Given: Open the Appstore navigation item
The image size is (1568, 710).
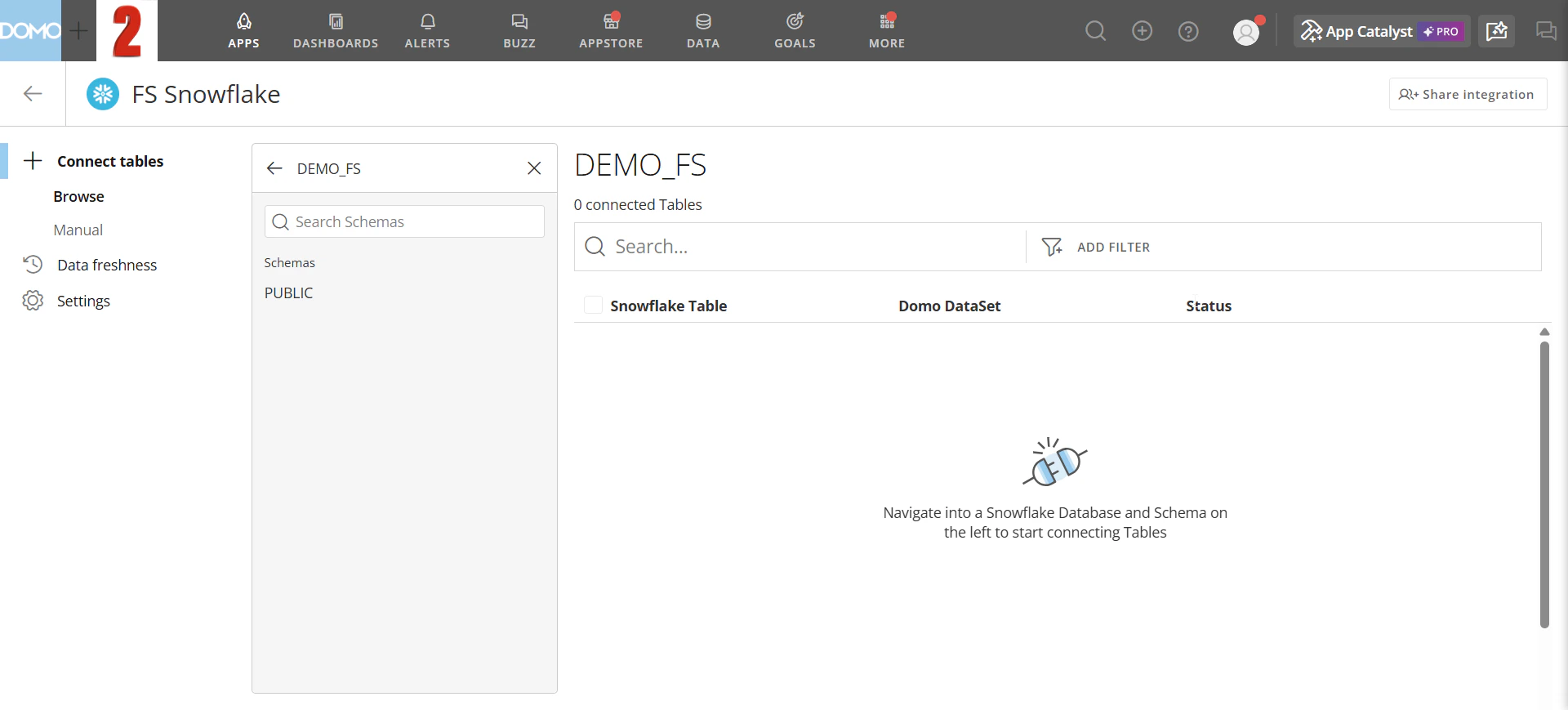Looking at the screenshot, I should point(611,31).
